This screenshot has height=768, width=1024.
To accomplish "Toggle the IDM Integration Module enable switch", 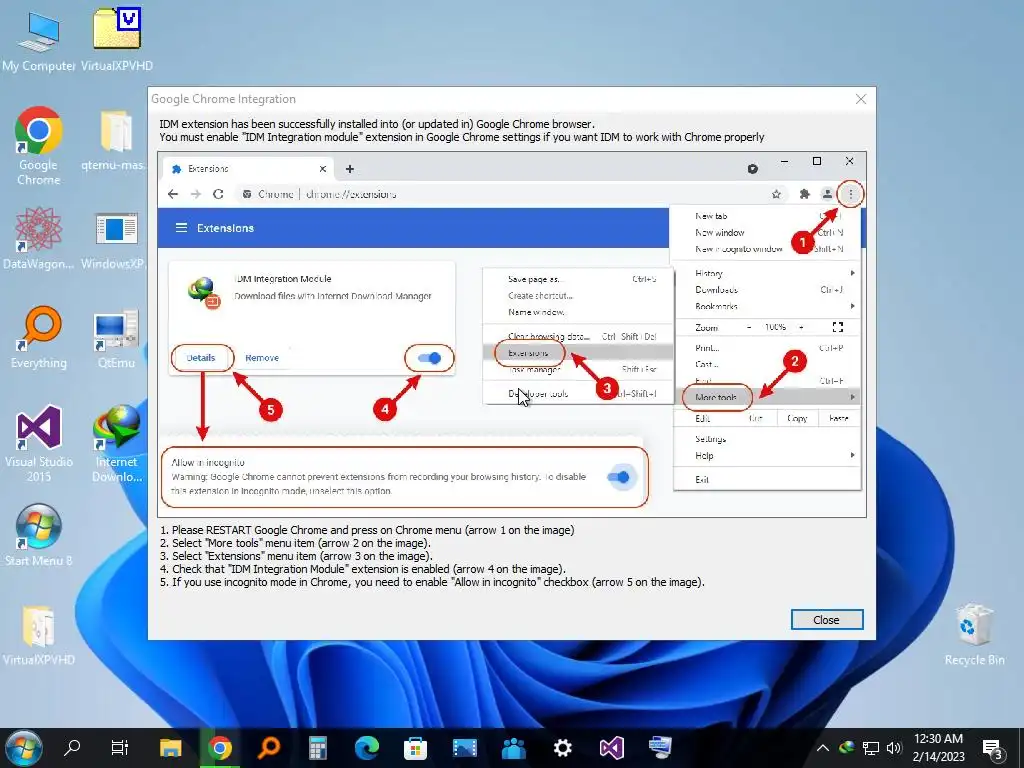I will 429,358.
